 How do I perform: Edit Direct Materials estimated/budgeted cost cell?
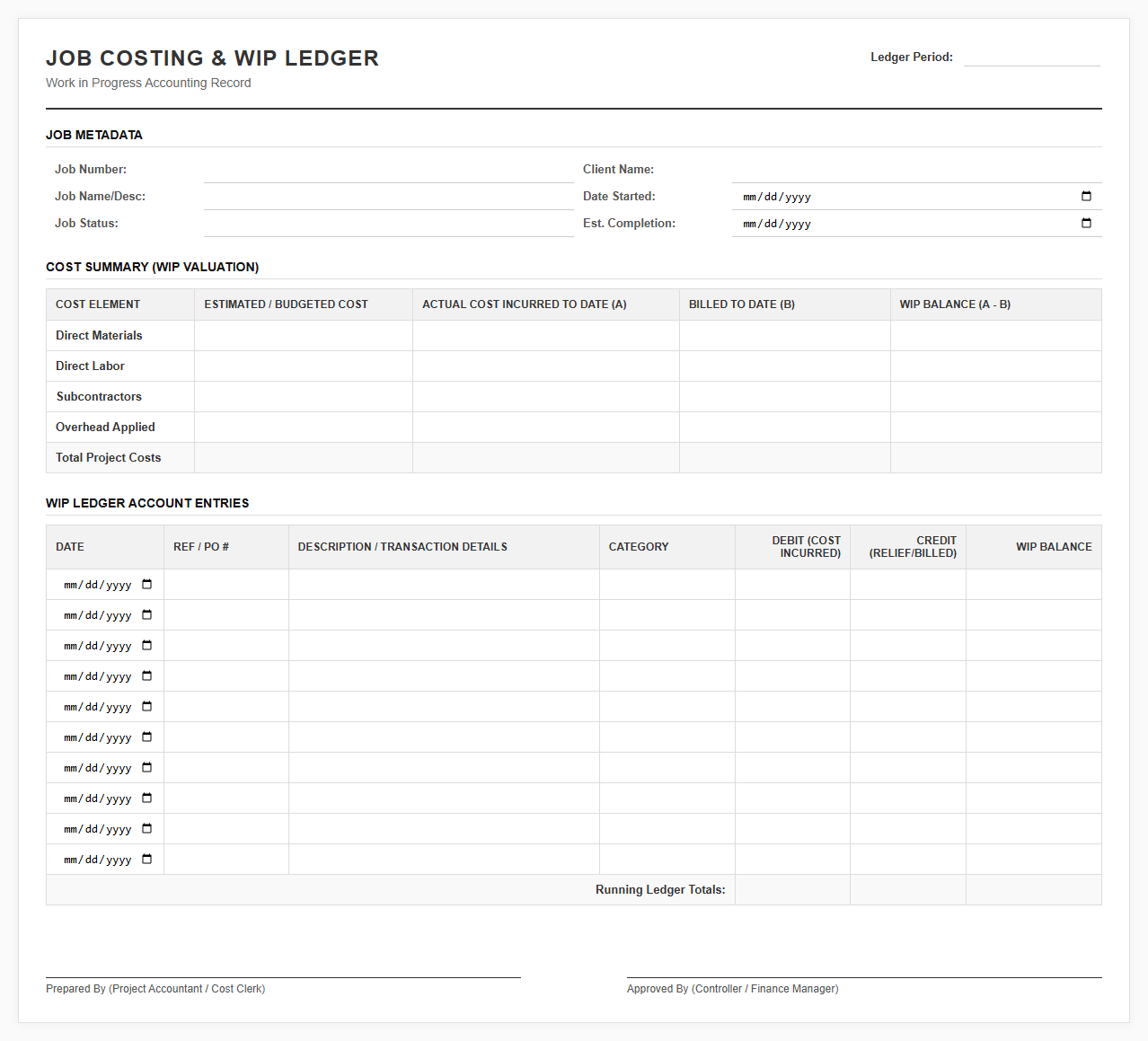click(x=304, y=336)
